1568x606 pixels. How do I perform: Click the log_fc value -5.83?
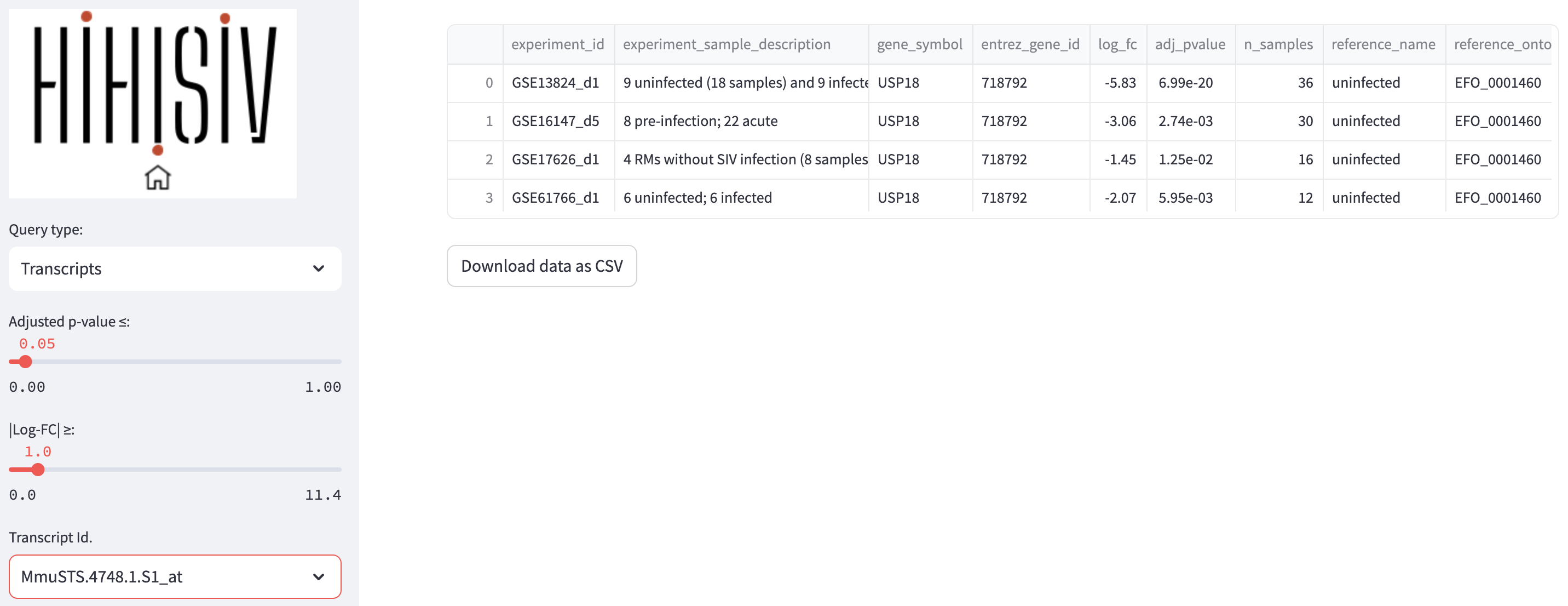coord(1118,83)
